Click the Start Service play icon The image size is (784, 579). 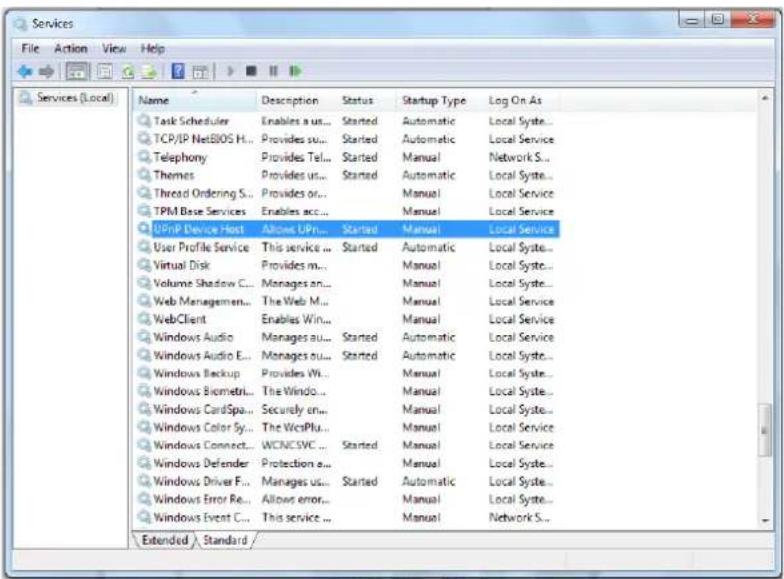(230, 71)
